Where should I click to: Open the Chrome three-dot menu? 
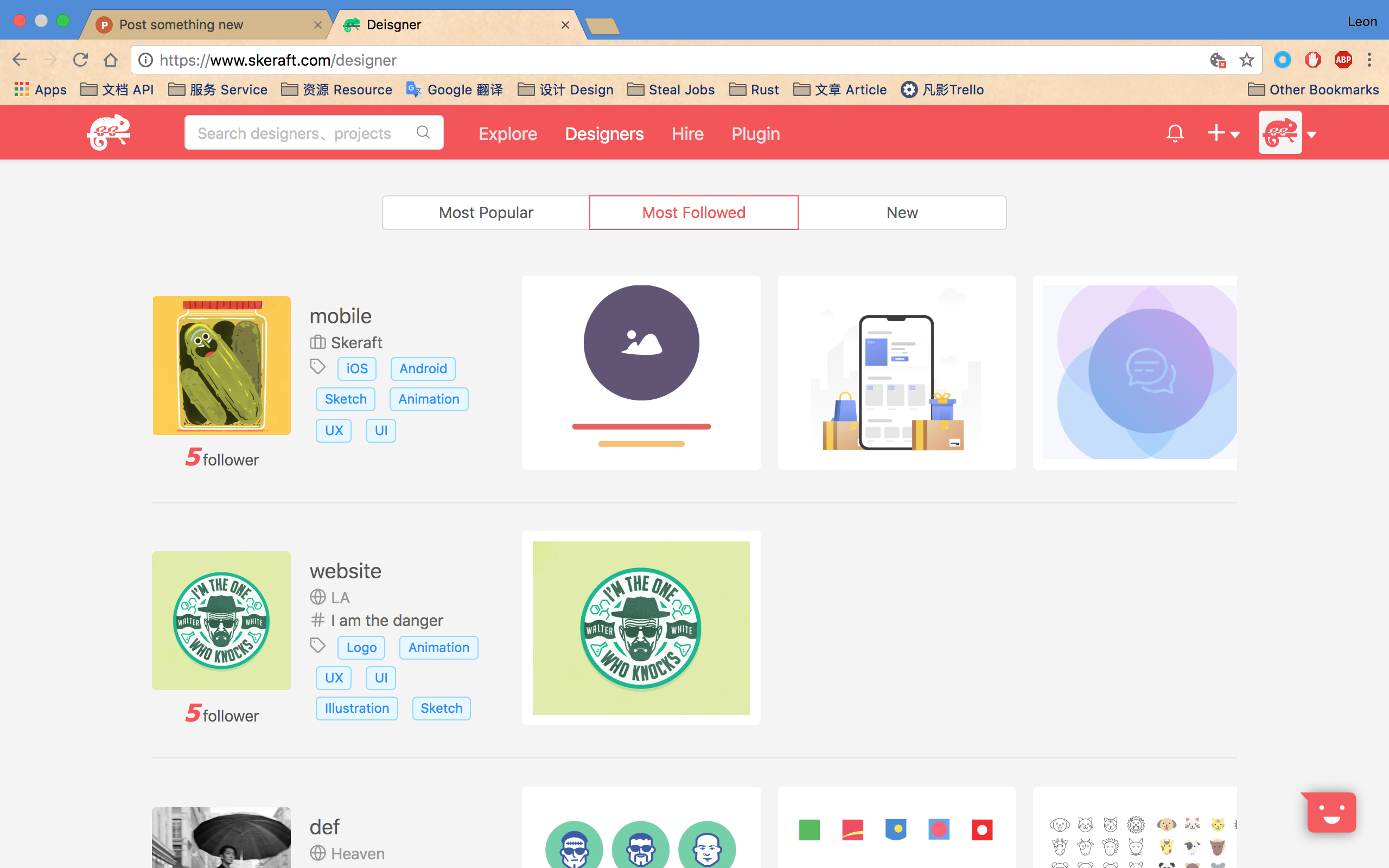(x=1369, y=60)
